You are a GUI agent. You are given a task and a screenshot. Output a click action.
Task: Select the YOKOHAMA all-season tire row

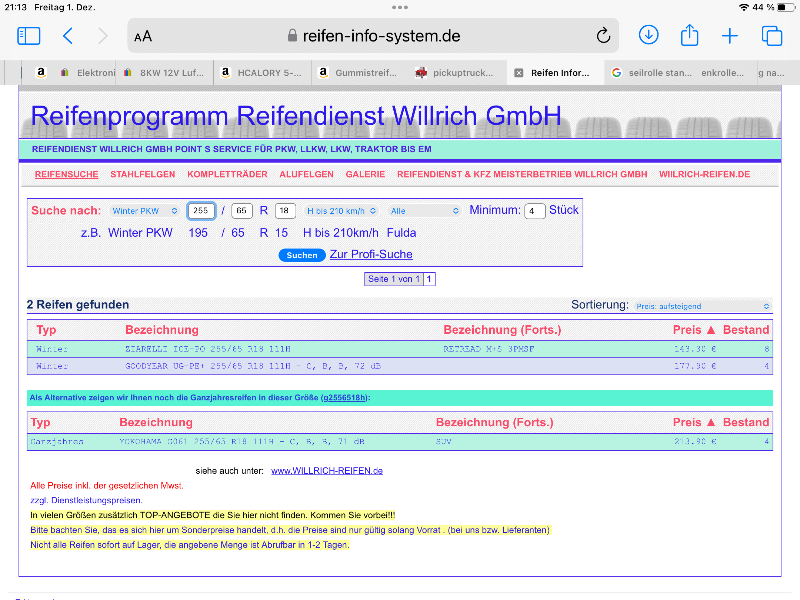point(400,441)
